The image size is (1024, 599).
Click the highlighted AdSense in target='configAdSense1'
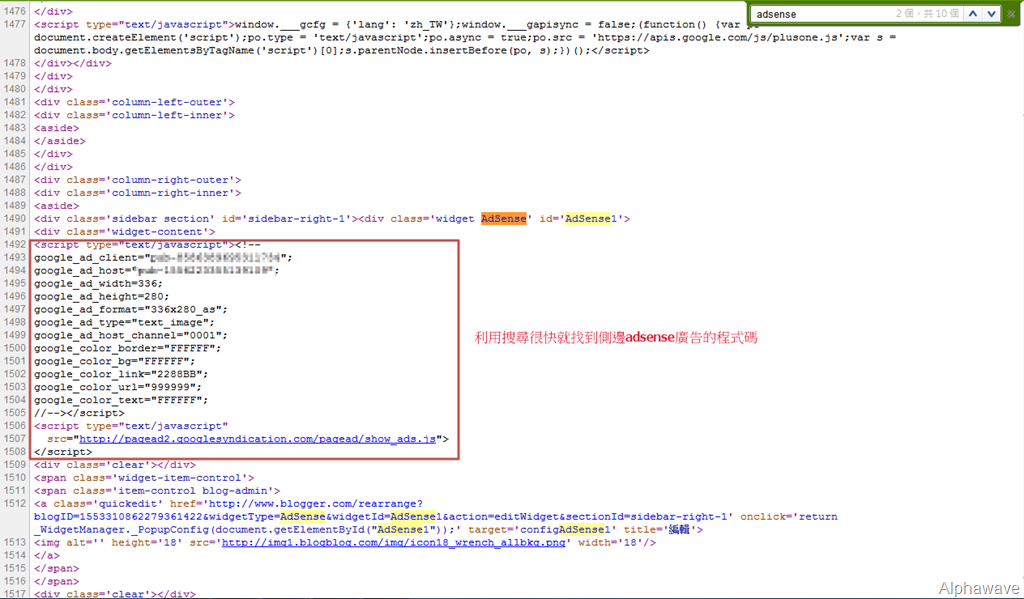tap(581, 530)
